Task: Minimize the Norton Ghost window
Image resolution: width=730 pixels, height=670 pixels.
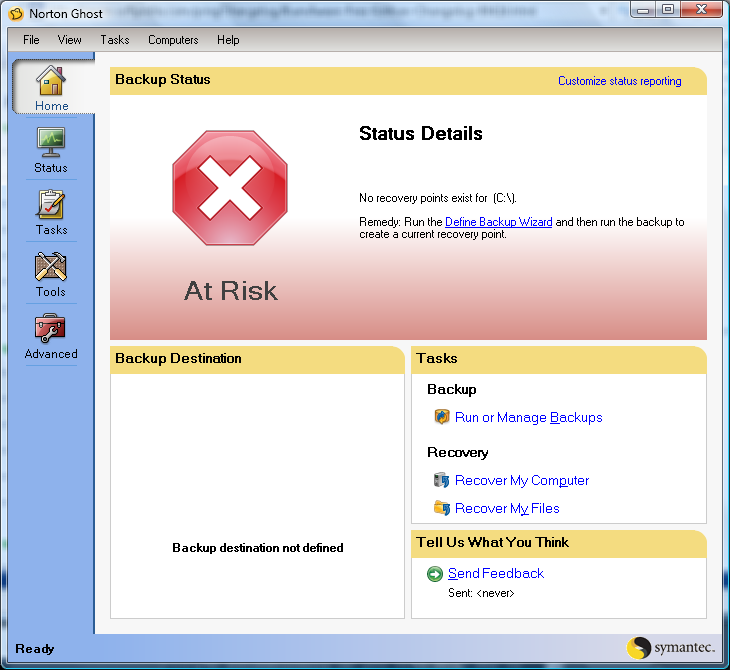Action: tap(643, 10)
